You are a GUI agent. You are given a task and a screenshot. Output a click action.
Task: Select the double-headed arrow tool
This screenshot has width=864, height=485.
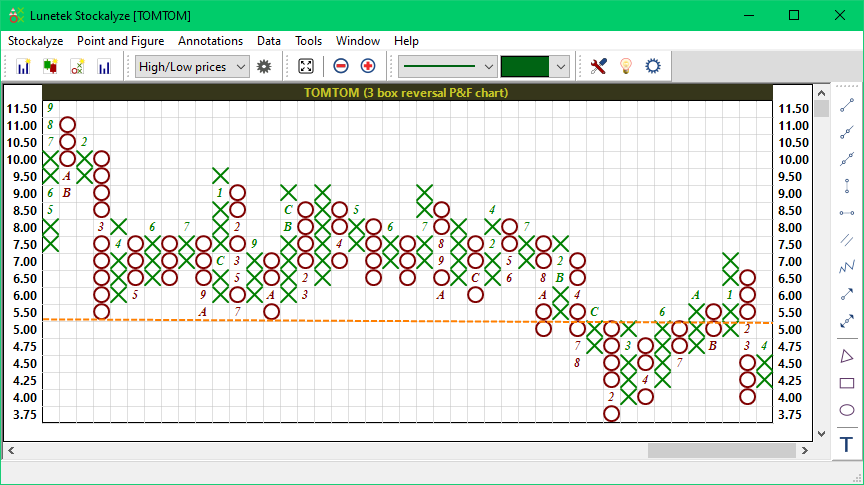pyautogui.click(x=847, y=321)
